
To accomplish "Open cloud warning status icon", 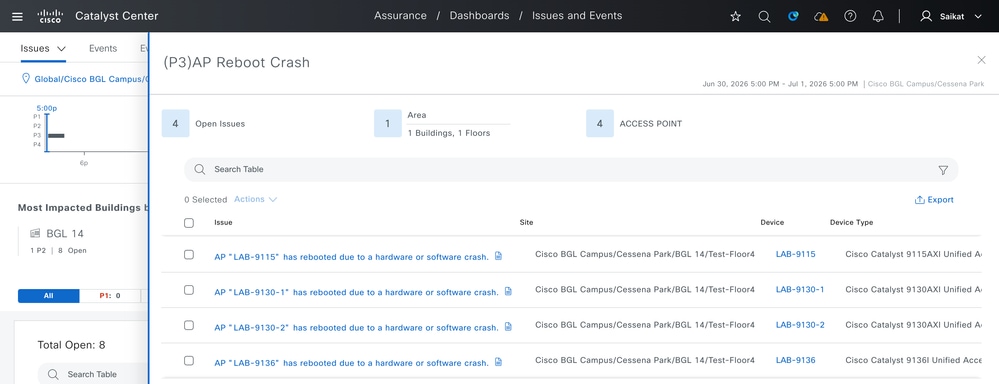I will coord(821,17).
